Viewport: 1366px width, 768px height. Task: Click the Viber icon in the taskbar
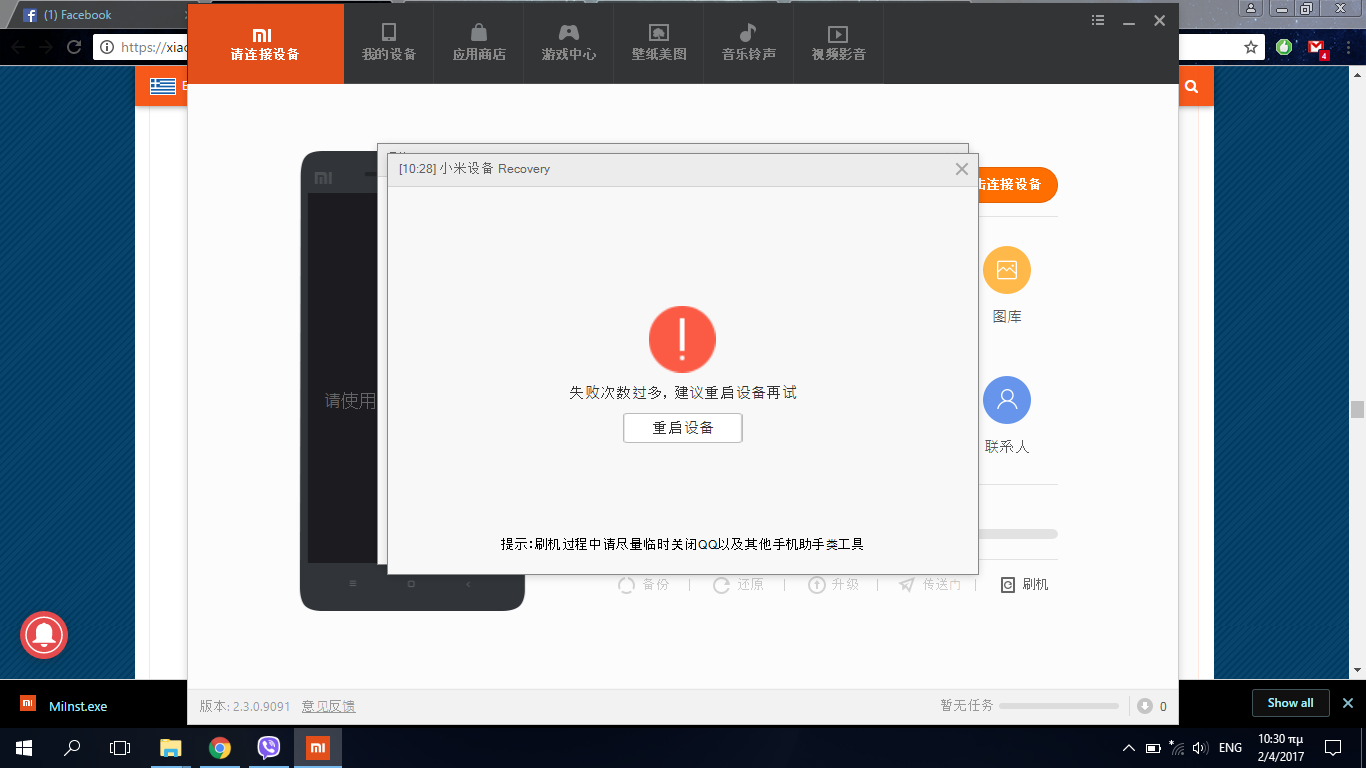point(268,747)
